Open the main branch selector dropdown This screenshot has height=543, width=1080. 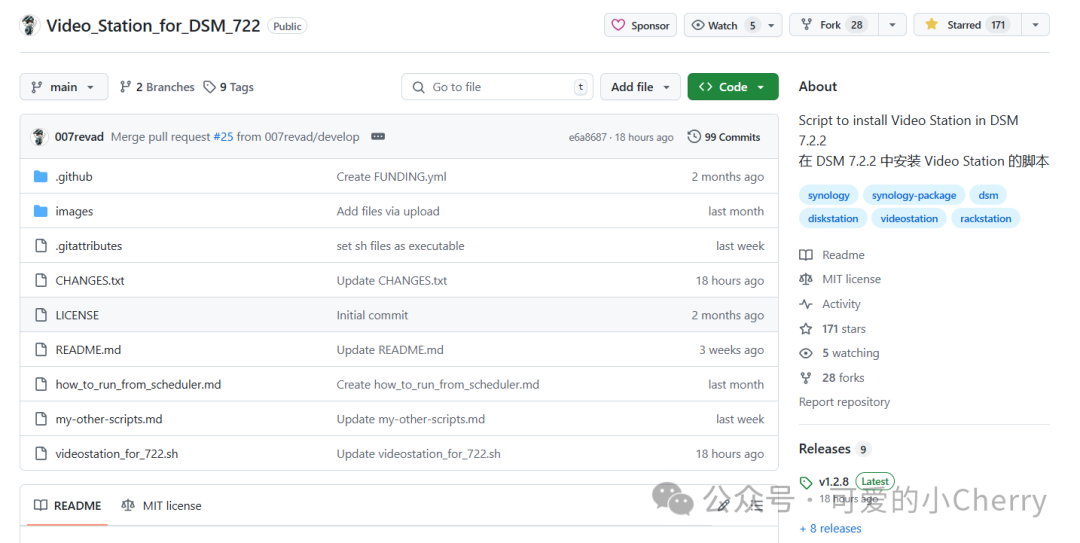64,87
